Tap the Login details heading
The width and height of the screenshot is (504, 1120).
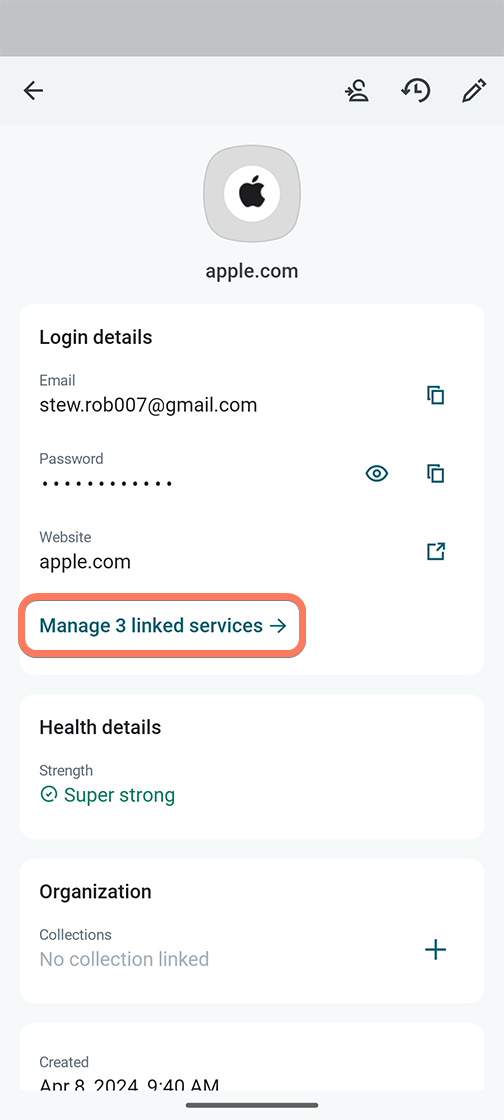tap(96, 337)
